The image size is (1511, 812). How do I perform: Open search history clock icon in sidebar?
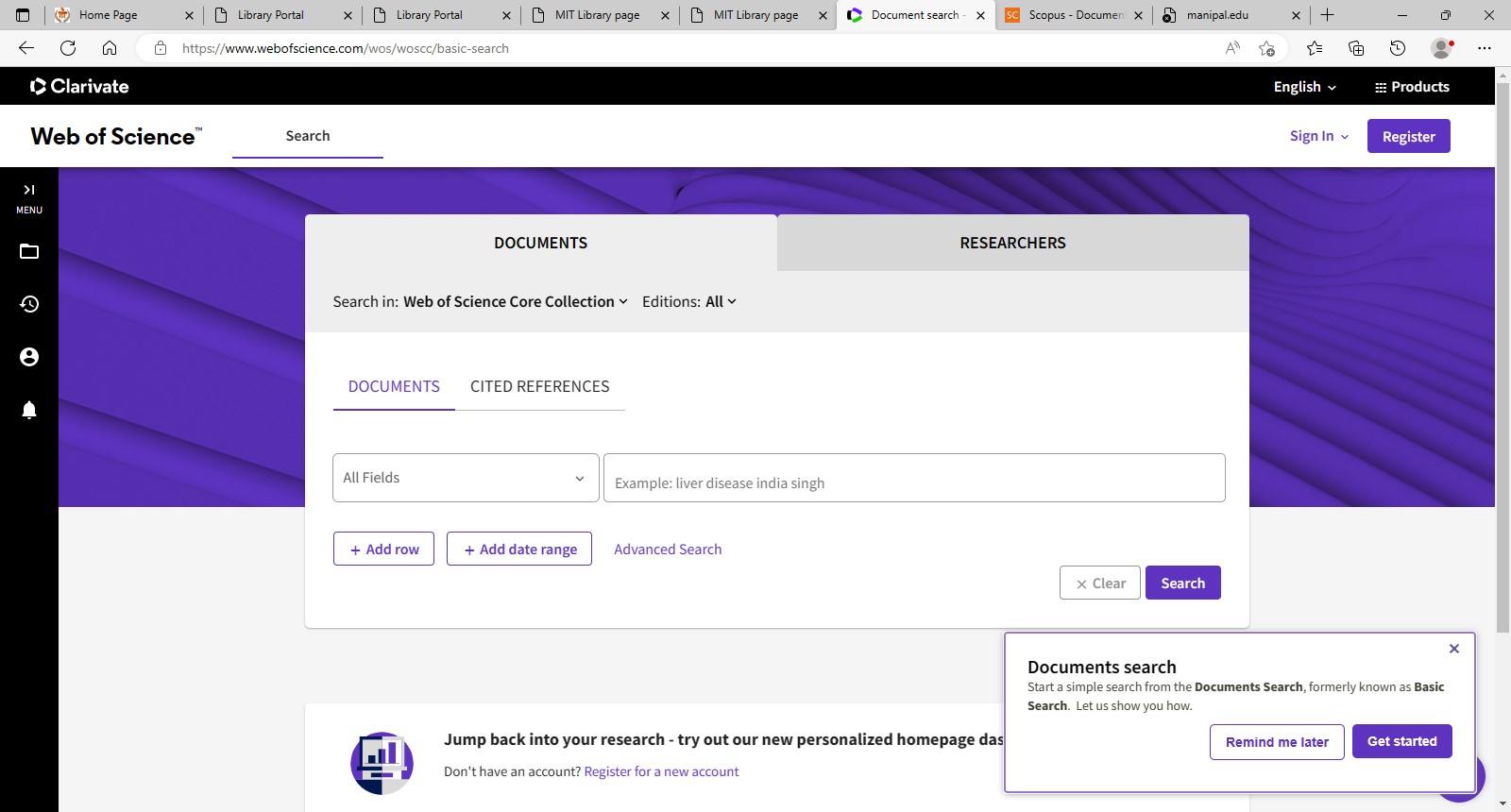click(29, 304)
